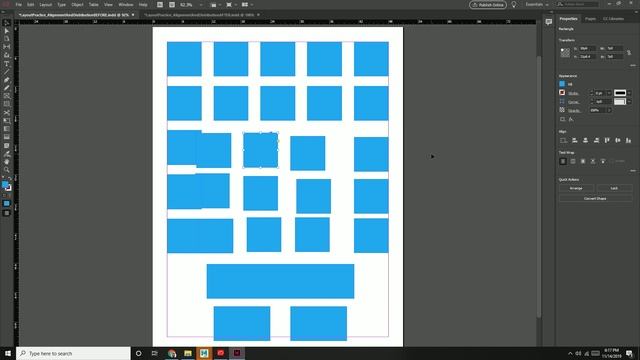The width and height of the screenshot is (640, 360).
Task: Click the Arrange button
Action: (576, 188)
